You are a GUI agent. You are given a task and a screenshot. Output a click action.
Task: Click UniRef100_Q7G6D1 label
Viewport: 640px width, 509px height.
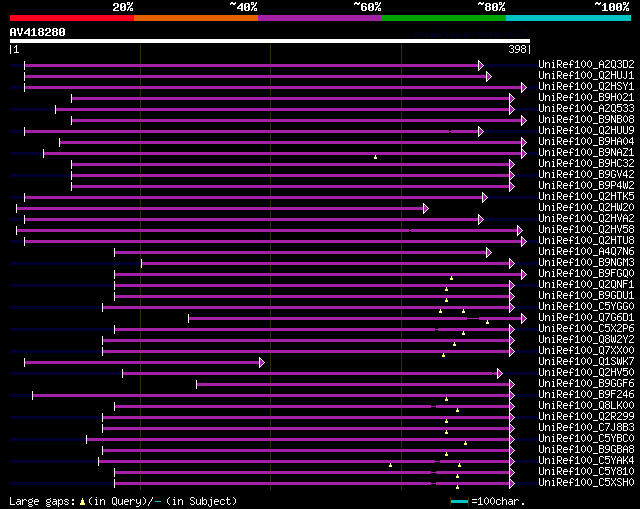click(586, 318)
